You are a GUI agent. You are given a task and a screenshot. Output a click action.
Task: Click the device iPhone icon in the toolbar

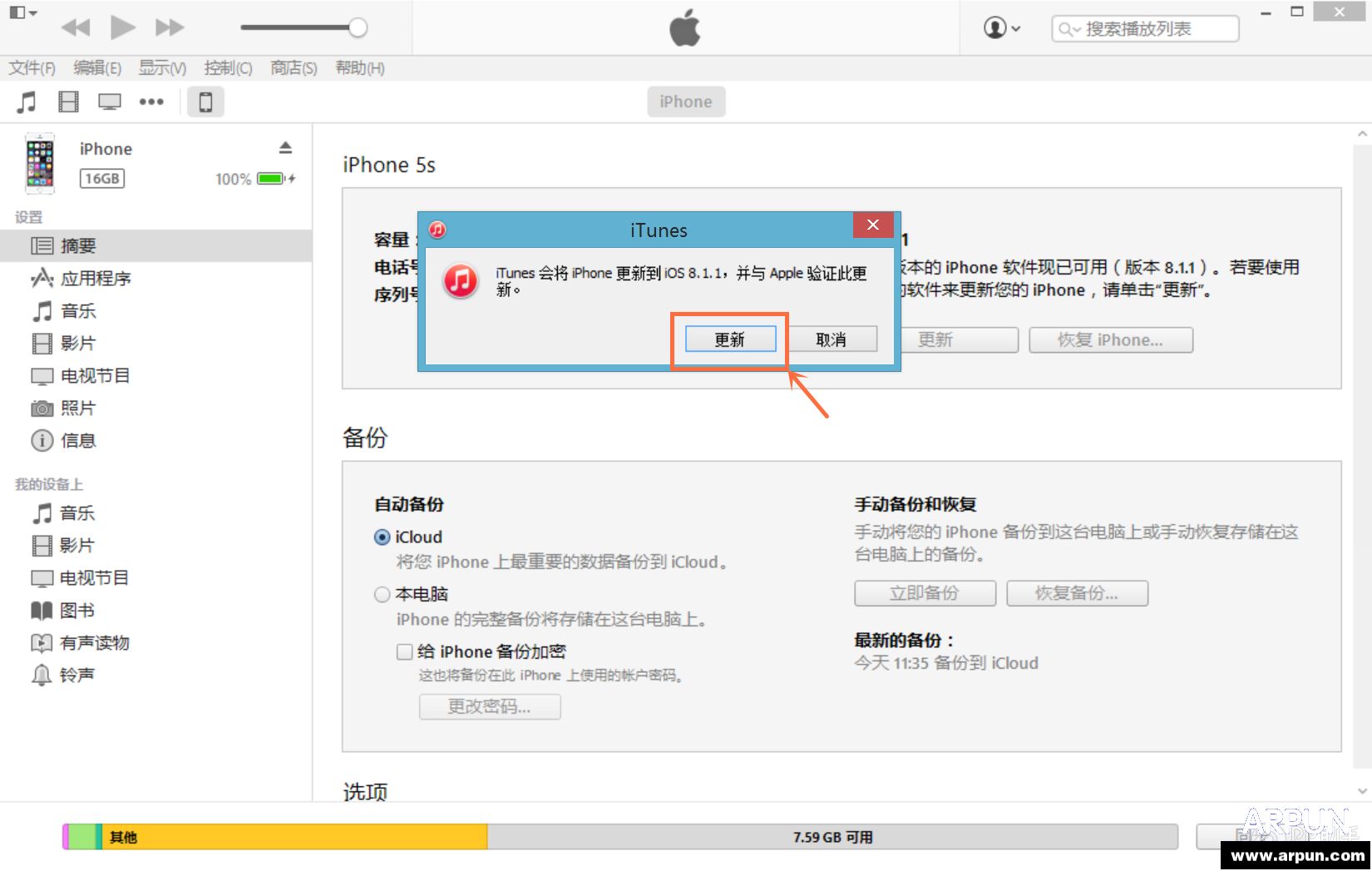pos(205,101)
